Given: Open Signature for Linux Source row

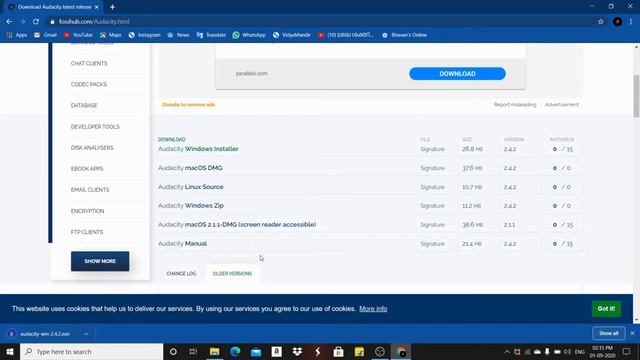Looking at the screenshot, I should 432,187.
